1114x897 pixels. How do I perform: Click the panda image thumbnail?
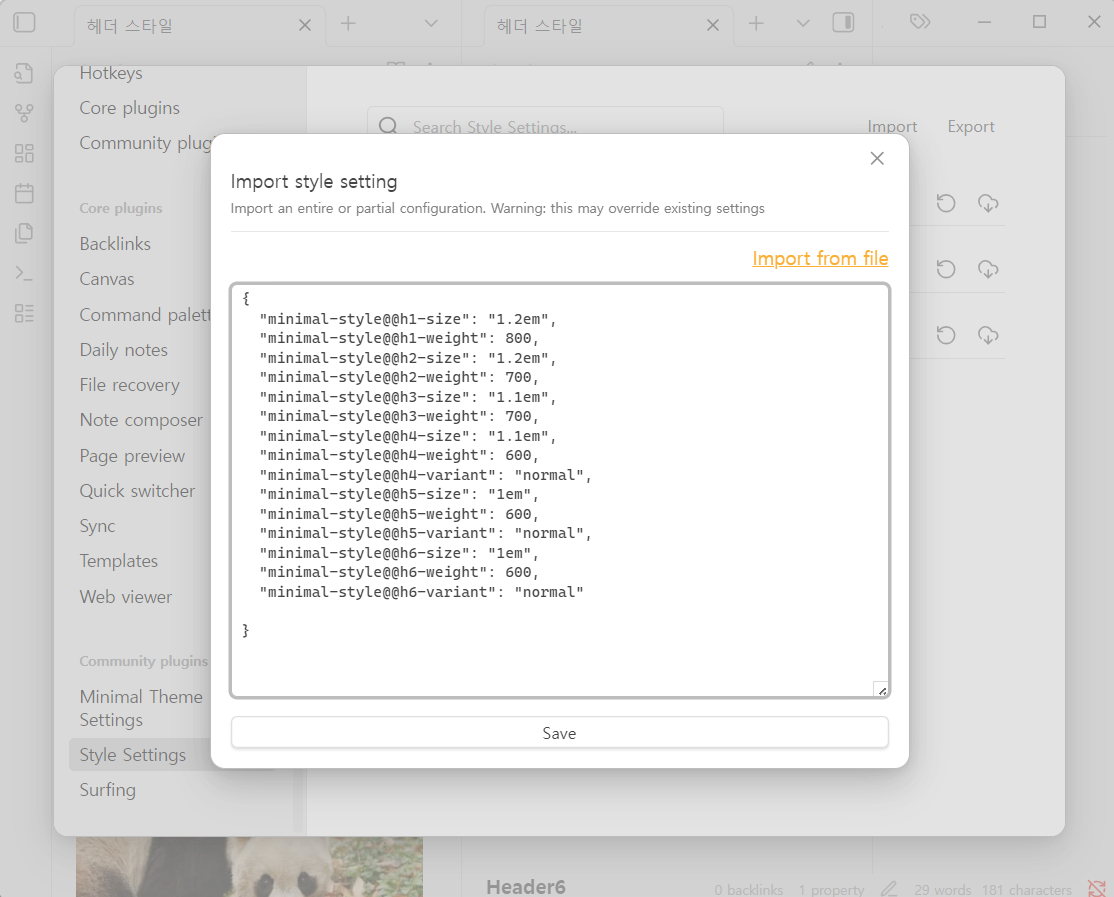pyautogui.click(x=249, y=866)
